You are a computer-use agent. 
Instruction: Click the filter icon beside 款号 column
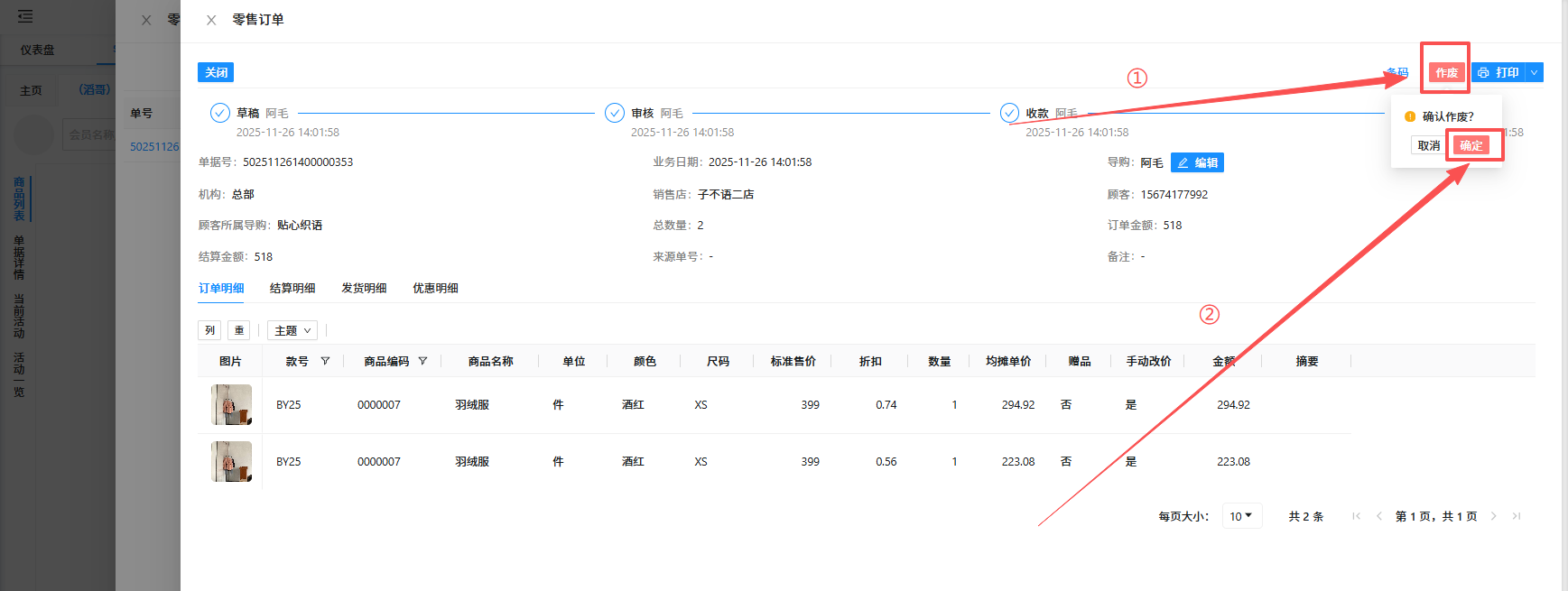click(325, 361)
